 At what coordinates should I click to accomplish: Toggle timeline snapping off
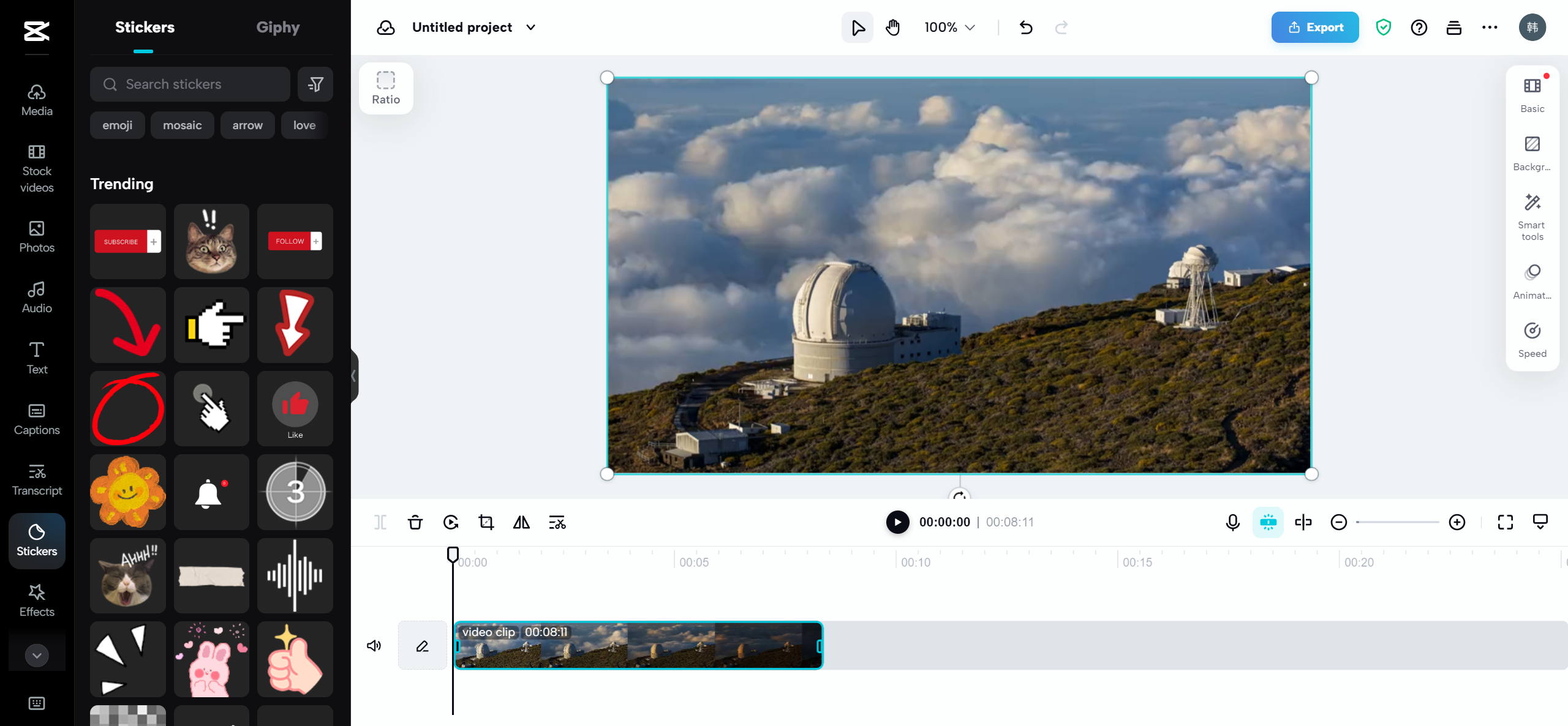coord(1268,522)
